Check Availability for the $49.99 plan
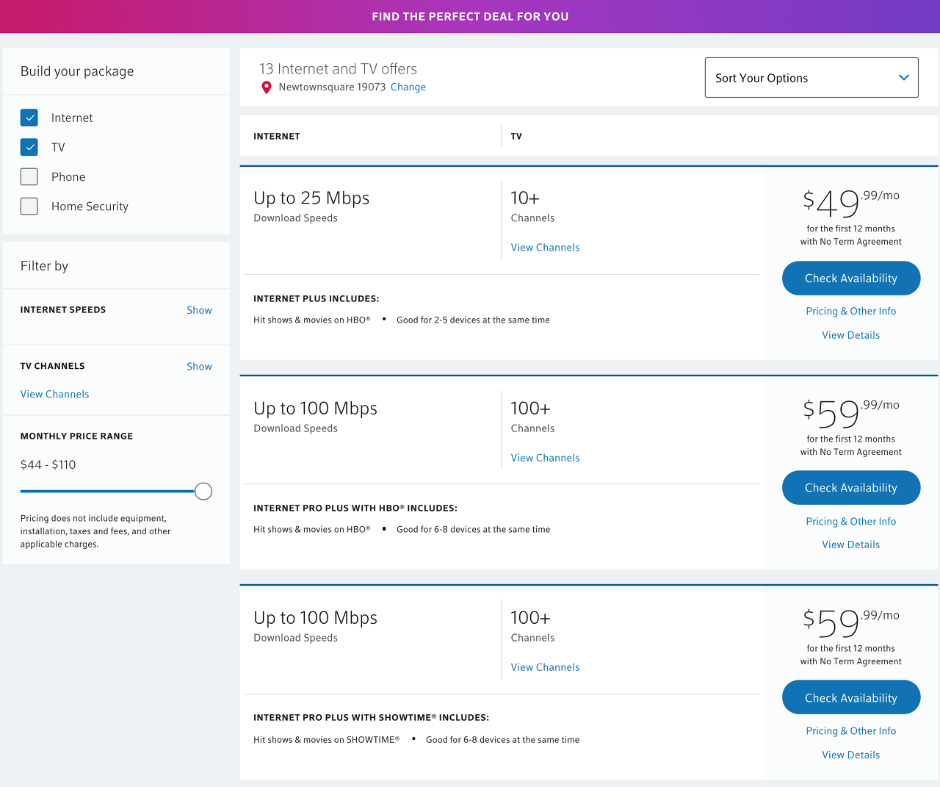The image size is (940, 787). 851,278
